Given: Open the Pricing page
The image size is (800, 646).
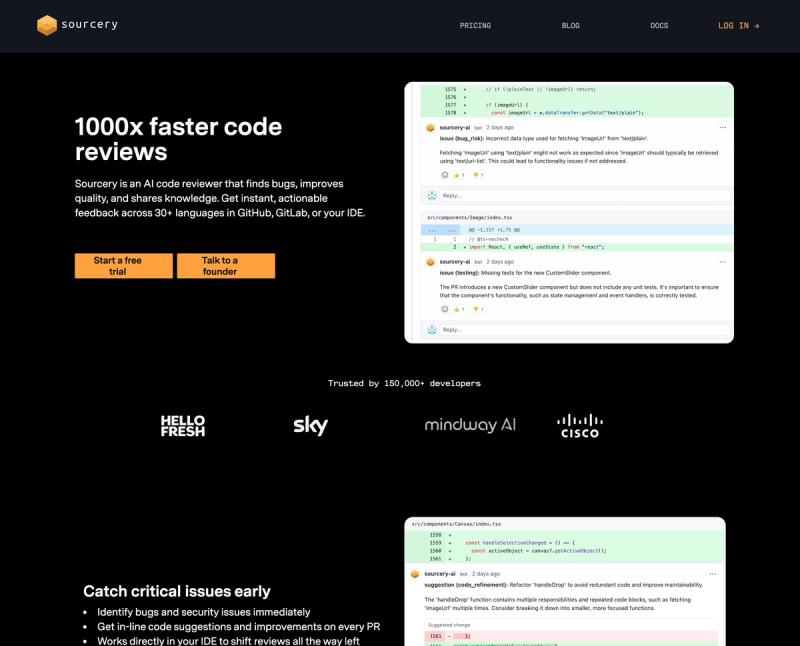Looking at the screenshot, I should 475,26.
